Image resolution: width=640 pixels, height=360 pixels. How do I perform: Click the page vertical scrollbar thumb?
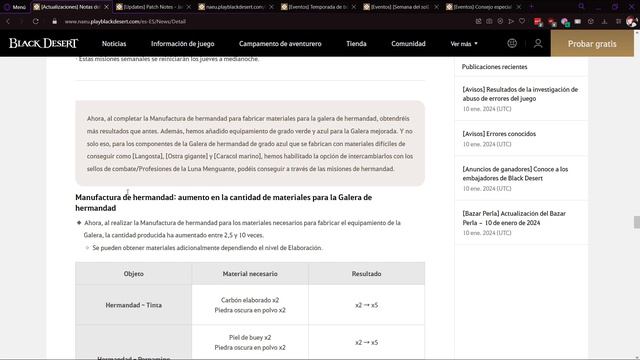pos(637,222)
